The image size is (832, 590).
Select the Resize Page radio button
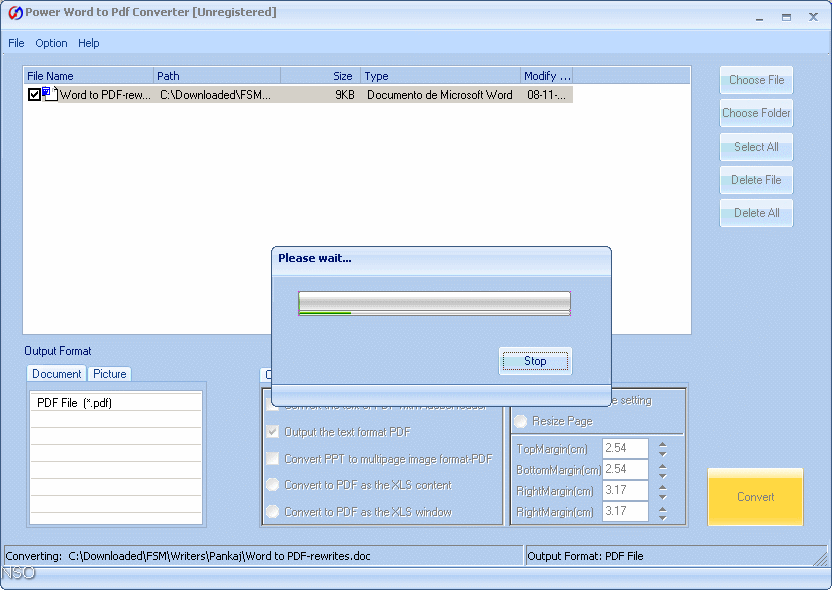pos(519,421)
